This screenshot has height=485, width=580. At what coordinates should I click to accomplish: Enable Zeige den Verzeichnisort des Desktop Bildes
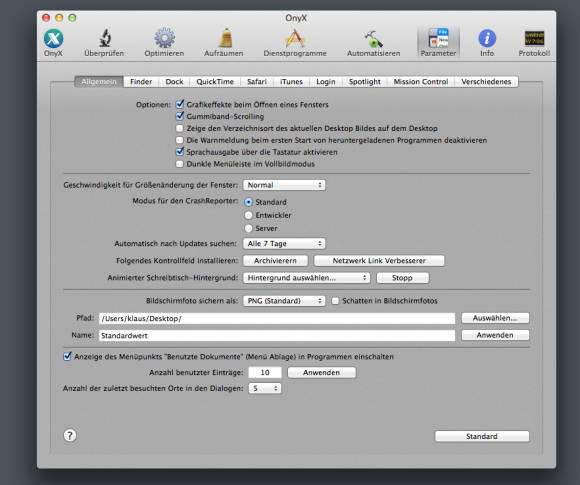(x=179, y=128)
